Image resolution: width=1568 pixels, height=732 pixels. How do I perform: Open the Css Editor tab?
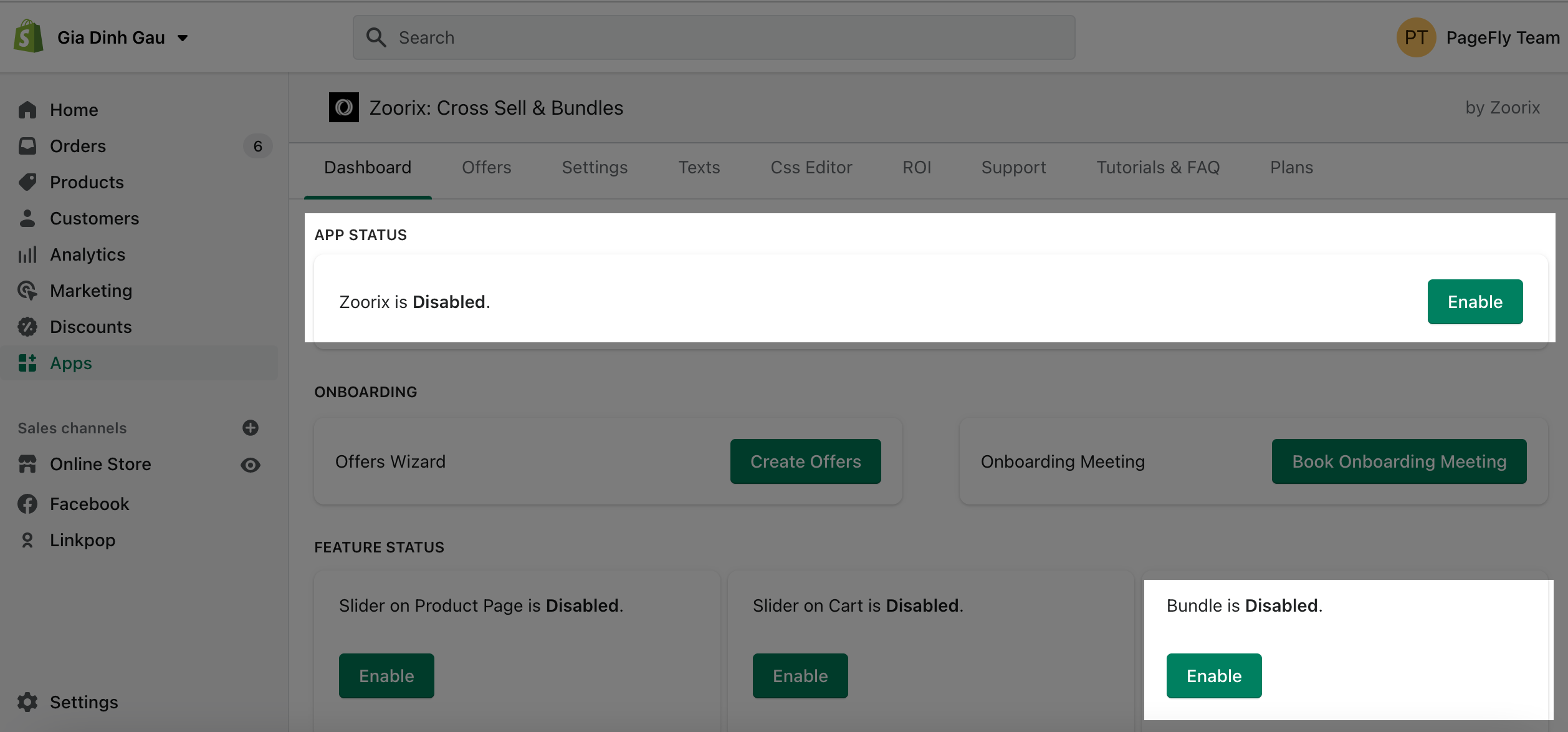(x=811, y=167)
